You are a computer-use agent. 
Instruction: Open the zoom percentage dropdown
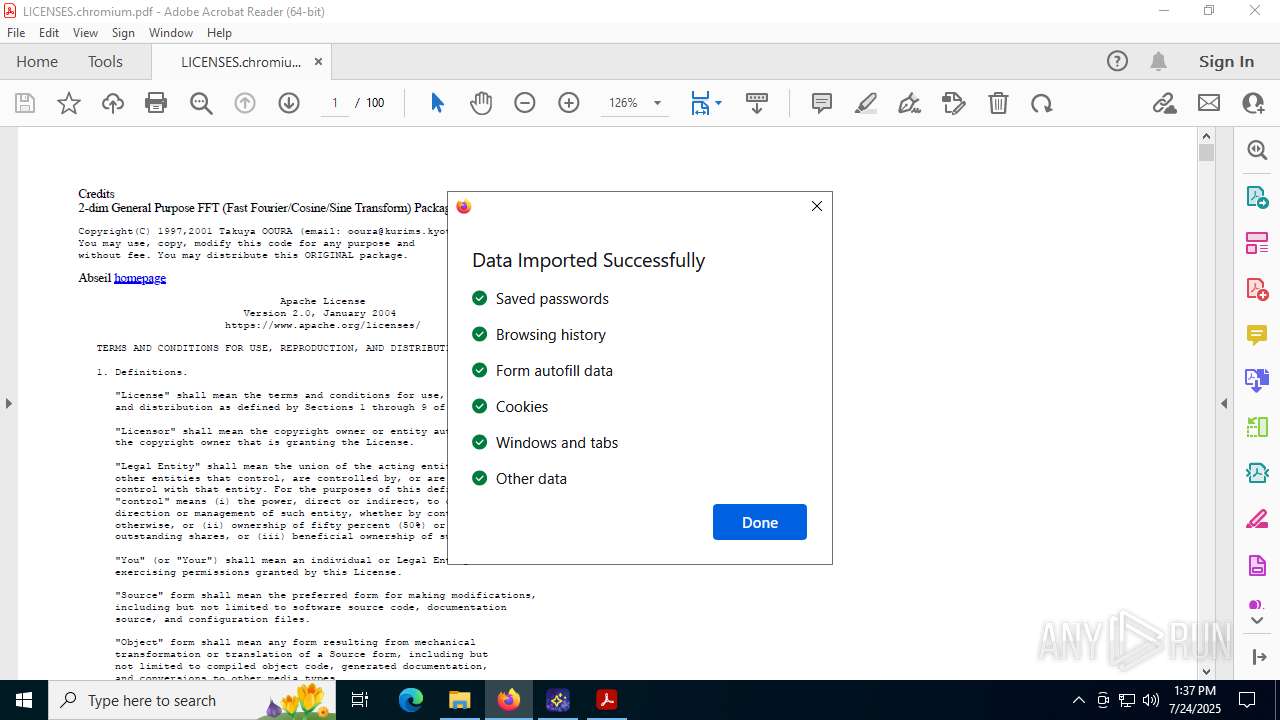point(657,103)
